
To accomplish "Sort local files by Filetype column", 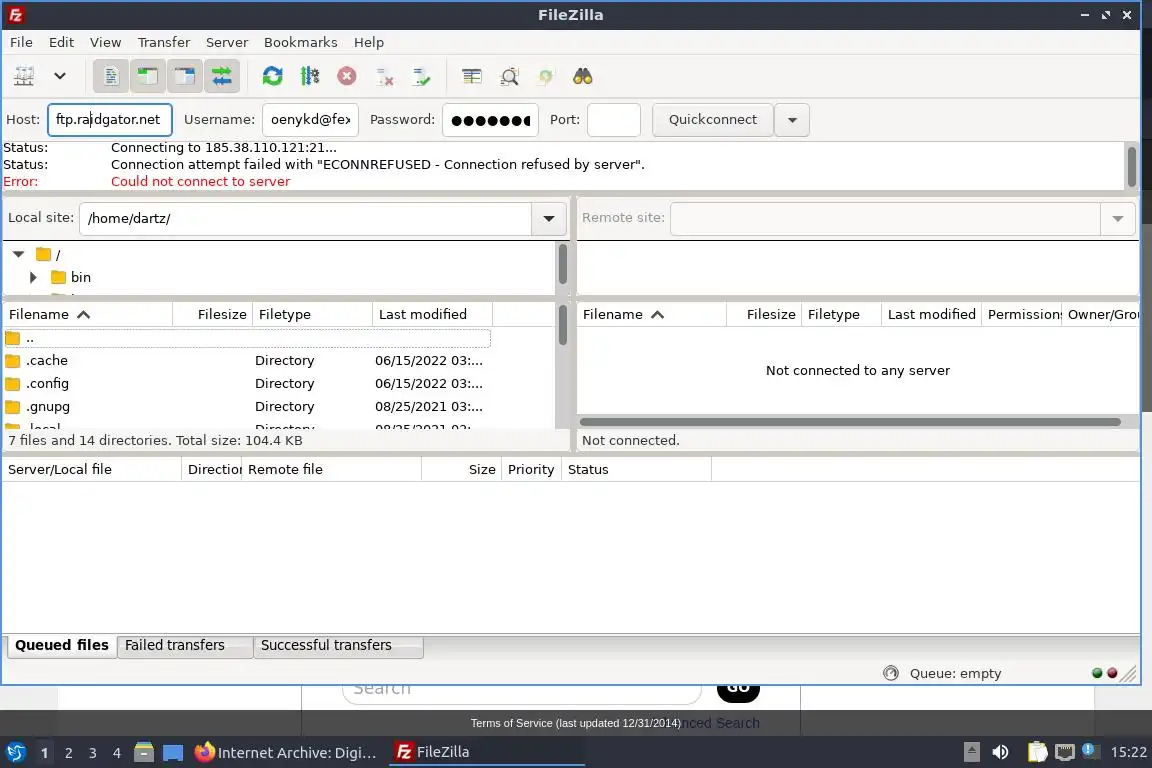I will pos(313,315).
